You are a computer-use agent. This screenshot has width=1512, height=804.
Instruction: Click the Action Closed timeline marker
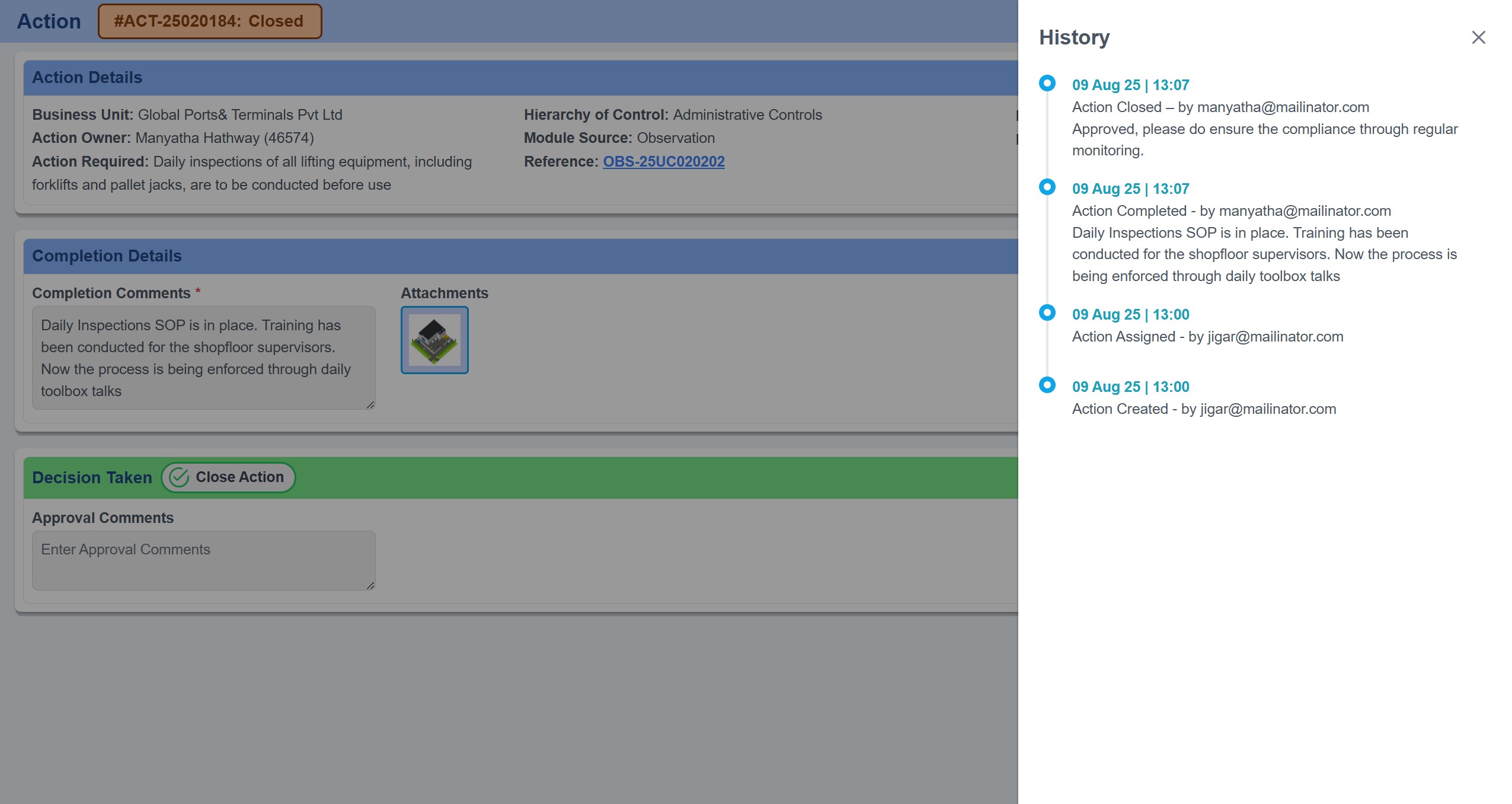[x=1047, y=83]
